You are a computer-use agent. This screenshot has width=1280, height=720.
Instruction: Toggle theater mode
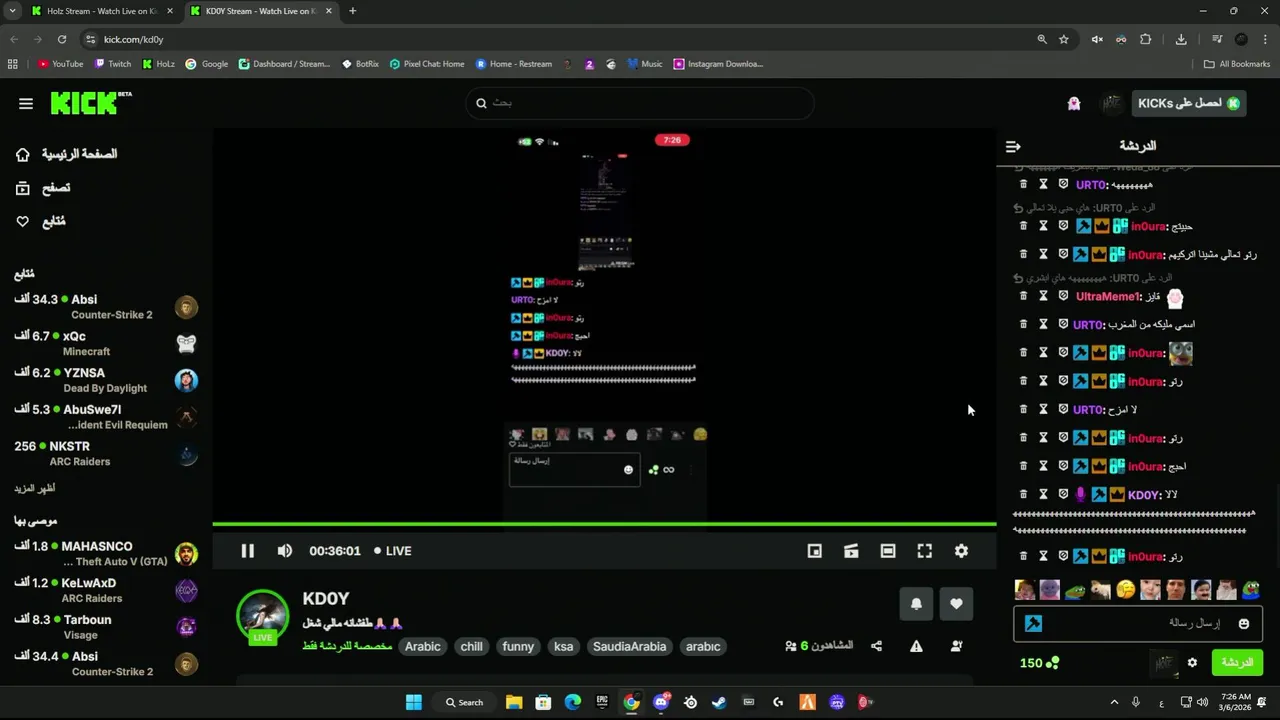click(888, 551)
